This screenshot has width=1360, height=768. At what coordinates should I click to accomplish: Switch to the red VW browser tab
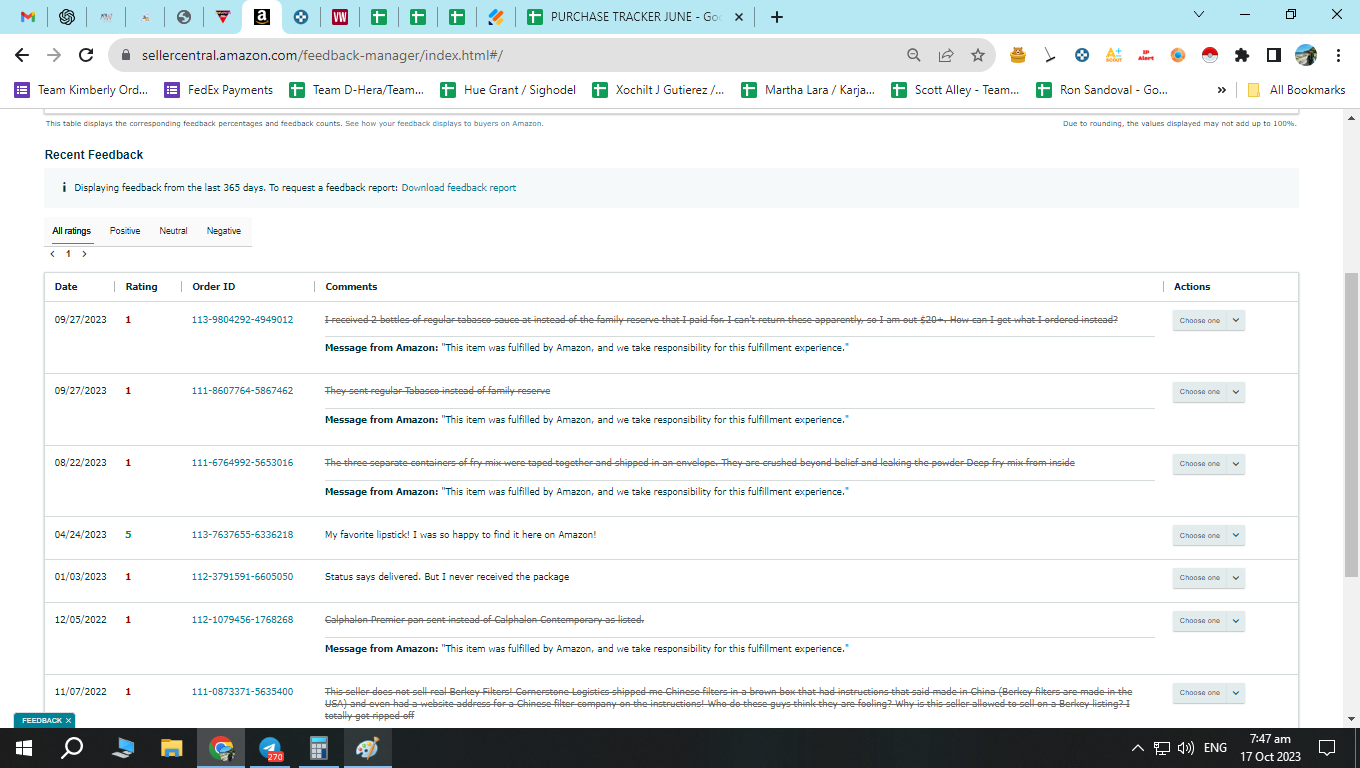tap(339, 17)
